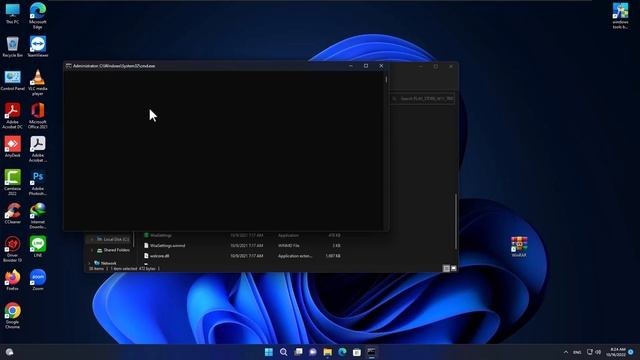
Task: Launch Driver Booster 10 shortcut
Action: pyautogui.click(x=12, y=249)
